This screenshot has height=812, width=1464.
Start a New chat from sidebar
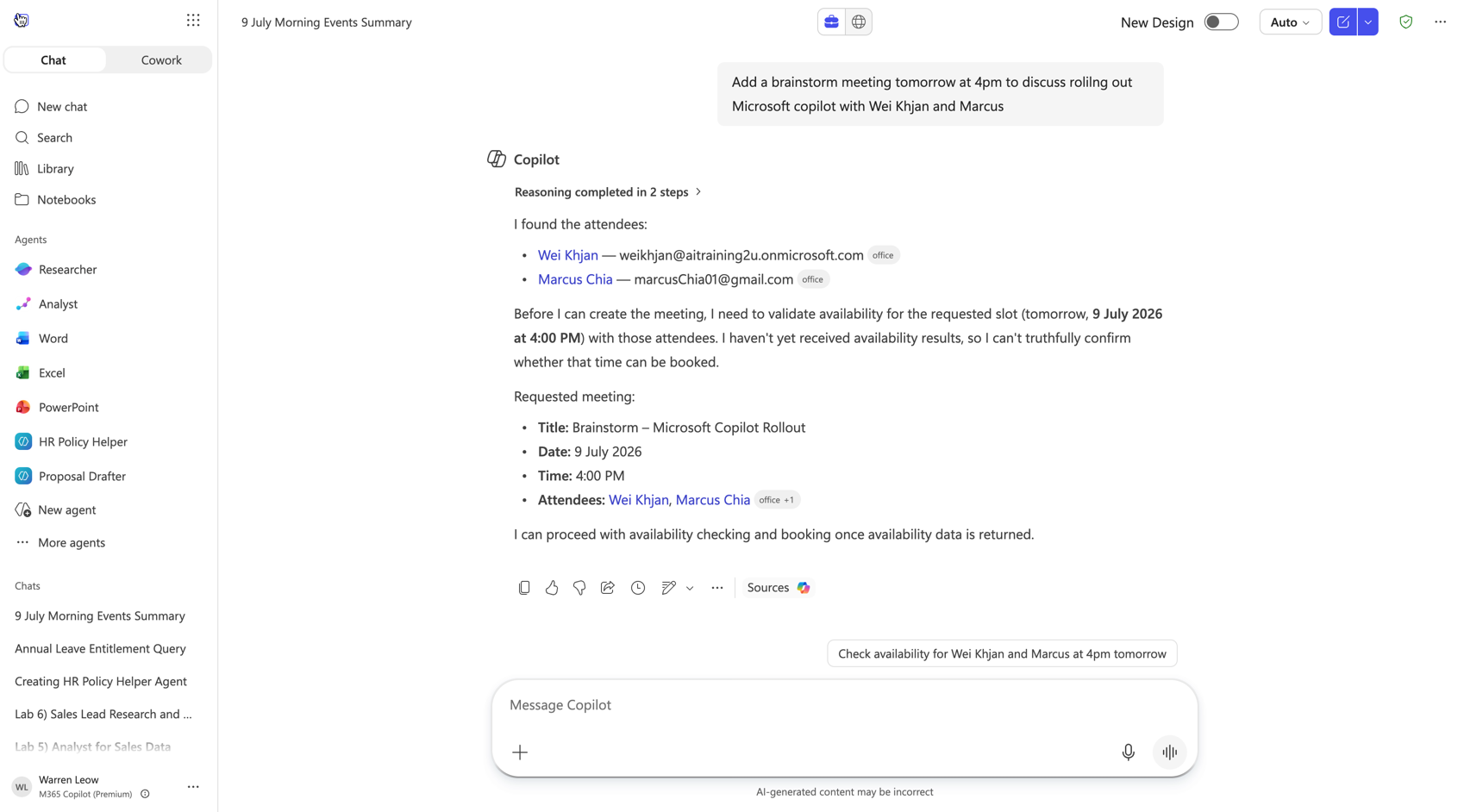[x=108, y=106]
